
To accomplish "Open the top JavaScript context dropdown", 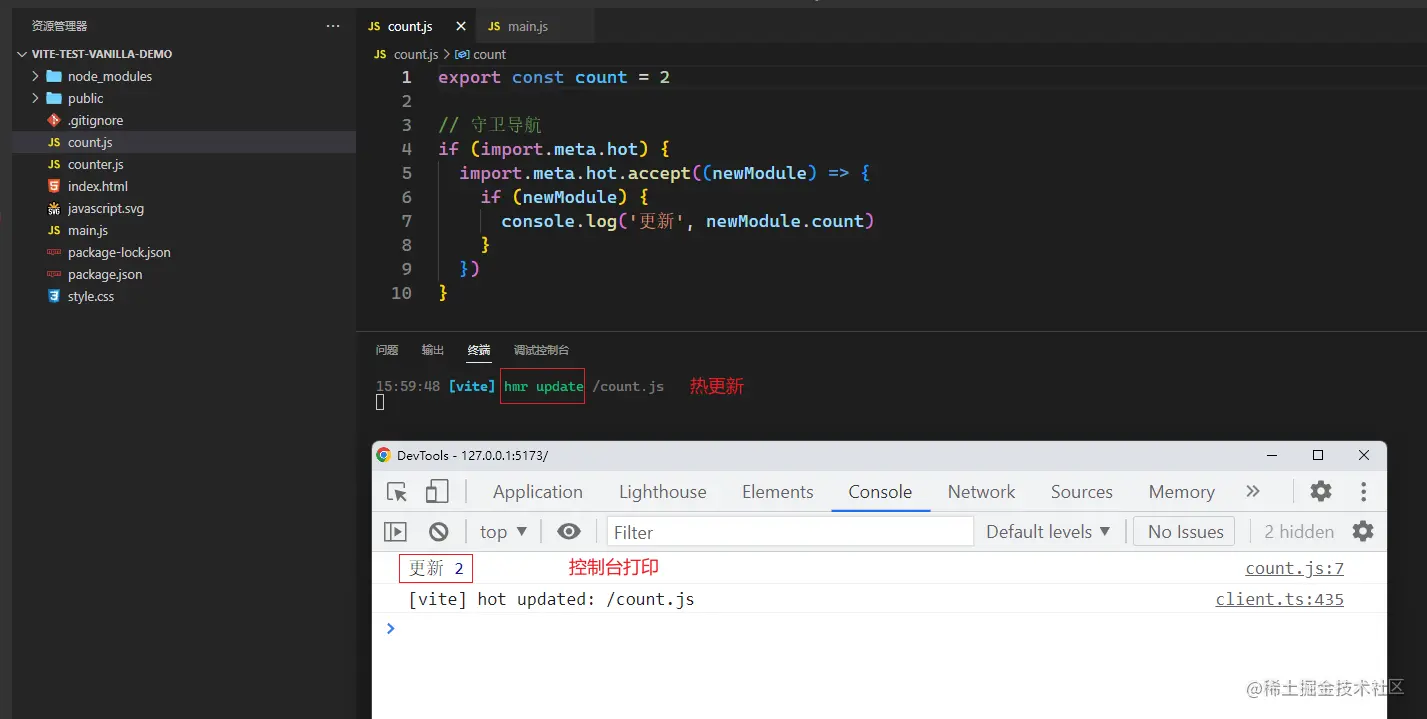I will coord(503,532).
